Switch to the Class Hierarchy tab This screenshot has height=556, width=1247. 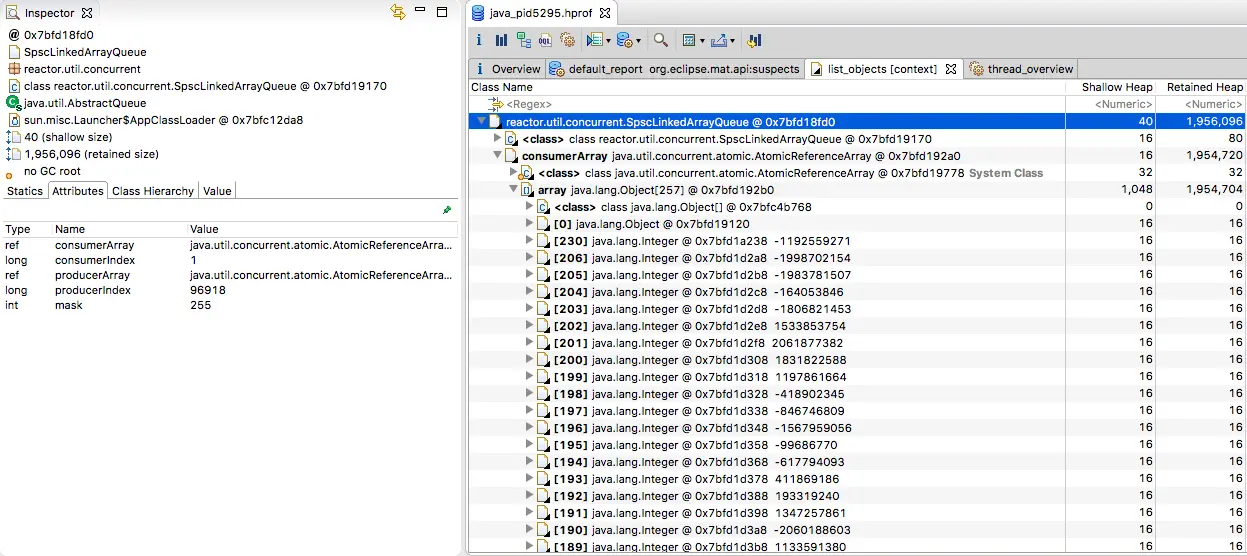pos(153,191)
